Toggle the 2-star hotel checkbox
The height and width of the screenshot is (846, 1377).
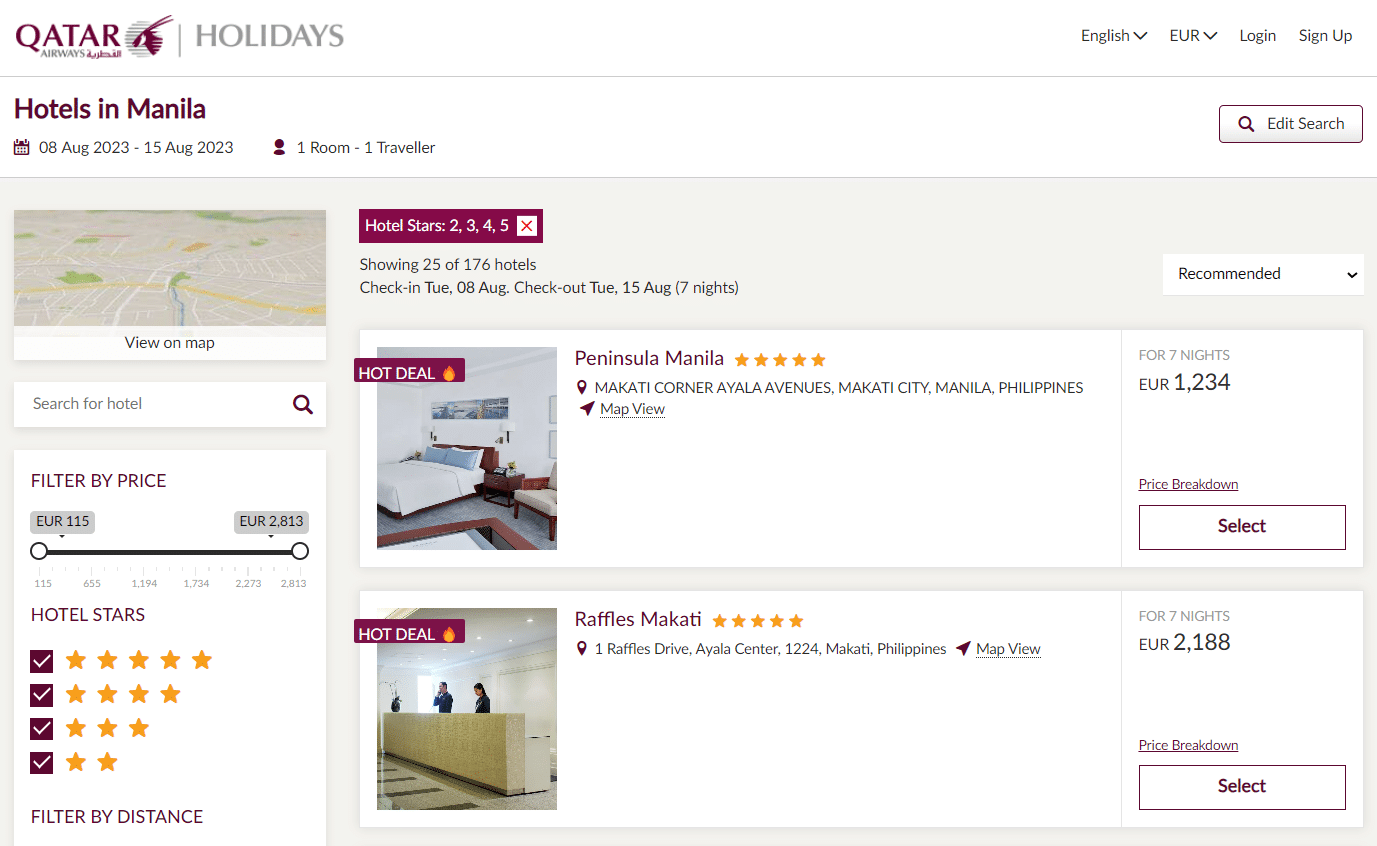pos(42,763)
